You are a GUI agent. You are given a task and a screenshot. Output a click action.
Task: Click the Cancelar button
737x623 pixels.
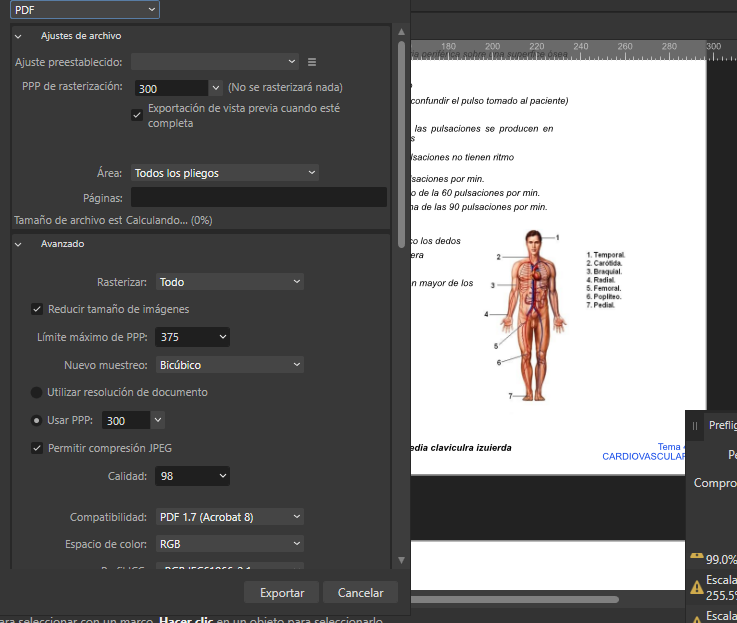360,592
